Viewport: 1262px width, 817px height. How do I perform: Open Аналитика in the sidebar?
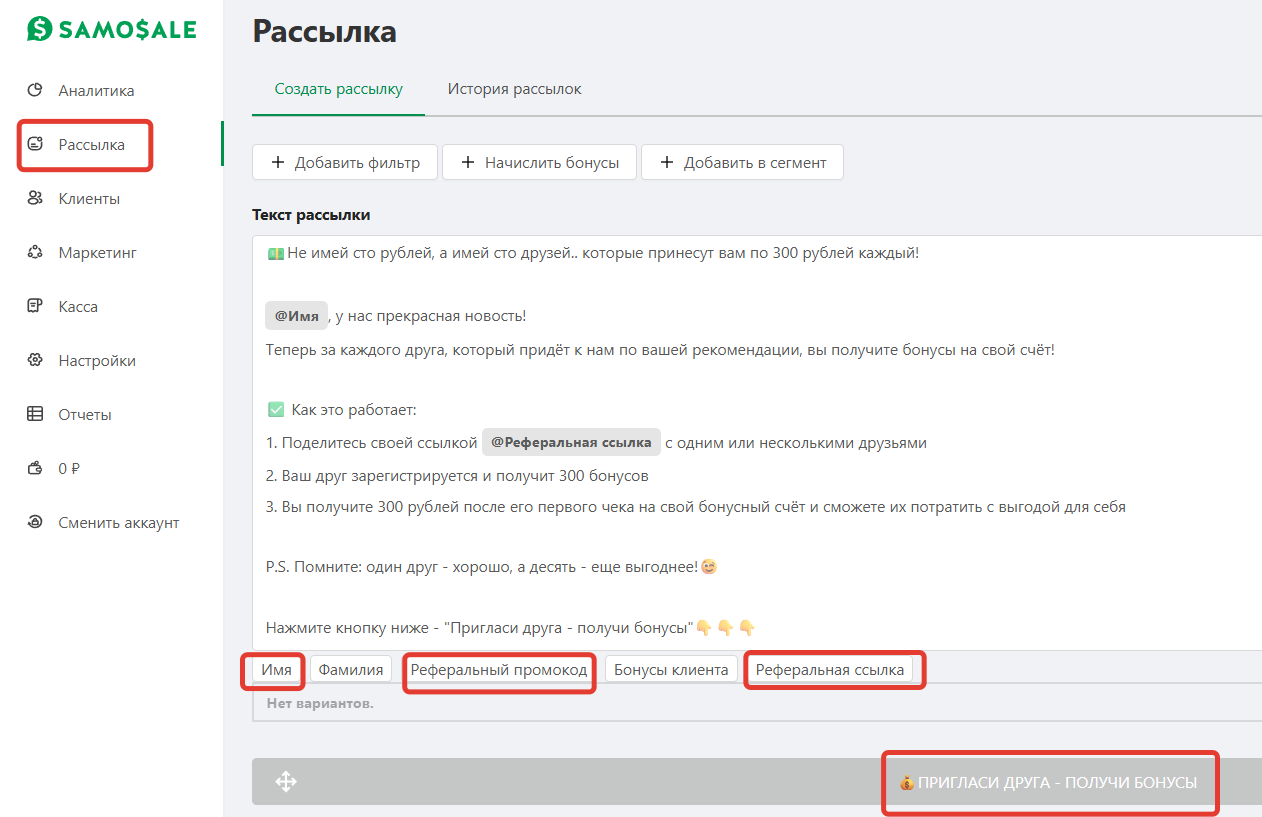click(x=96, y=90)
